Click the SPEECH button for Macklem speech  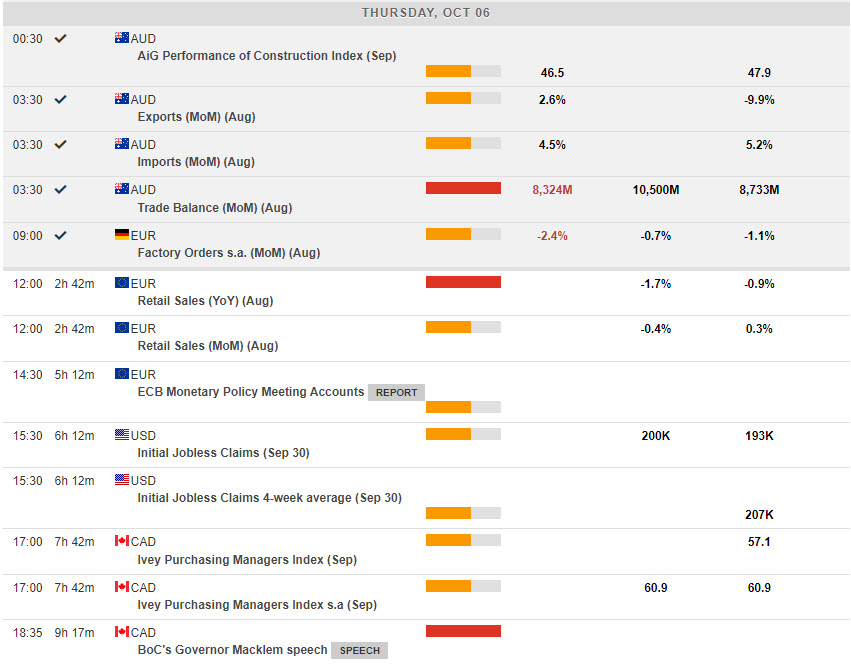(x=359, y=650)
